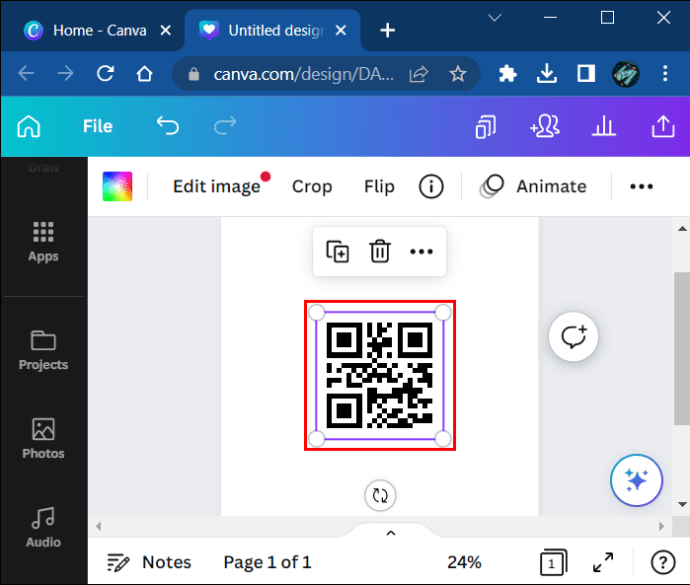Open the rainbow color picker swatch
Viewport: 690px width, 585px height.
117,187
